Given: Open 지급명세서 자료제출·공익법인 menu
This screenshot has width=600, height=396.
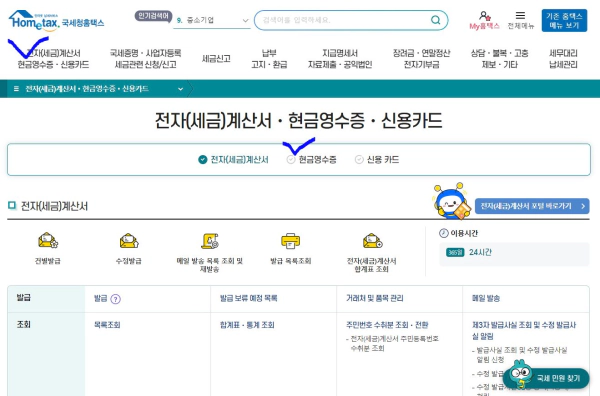Looking at the screenshot, I should pyautogui.click(x=340, y=59).
